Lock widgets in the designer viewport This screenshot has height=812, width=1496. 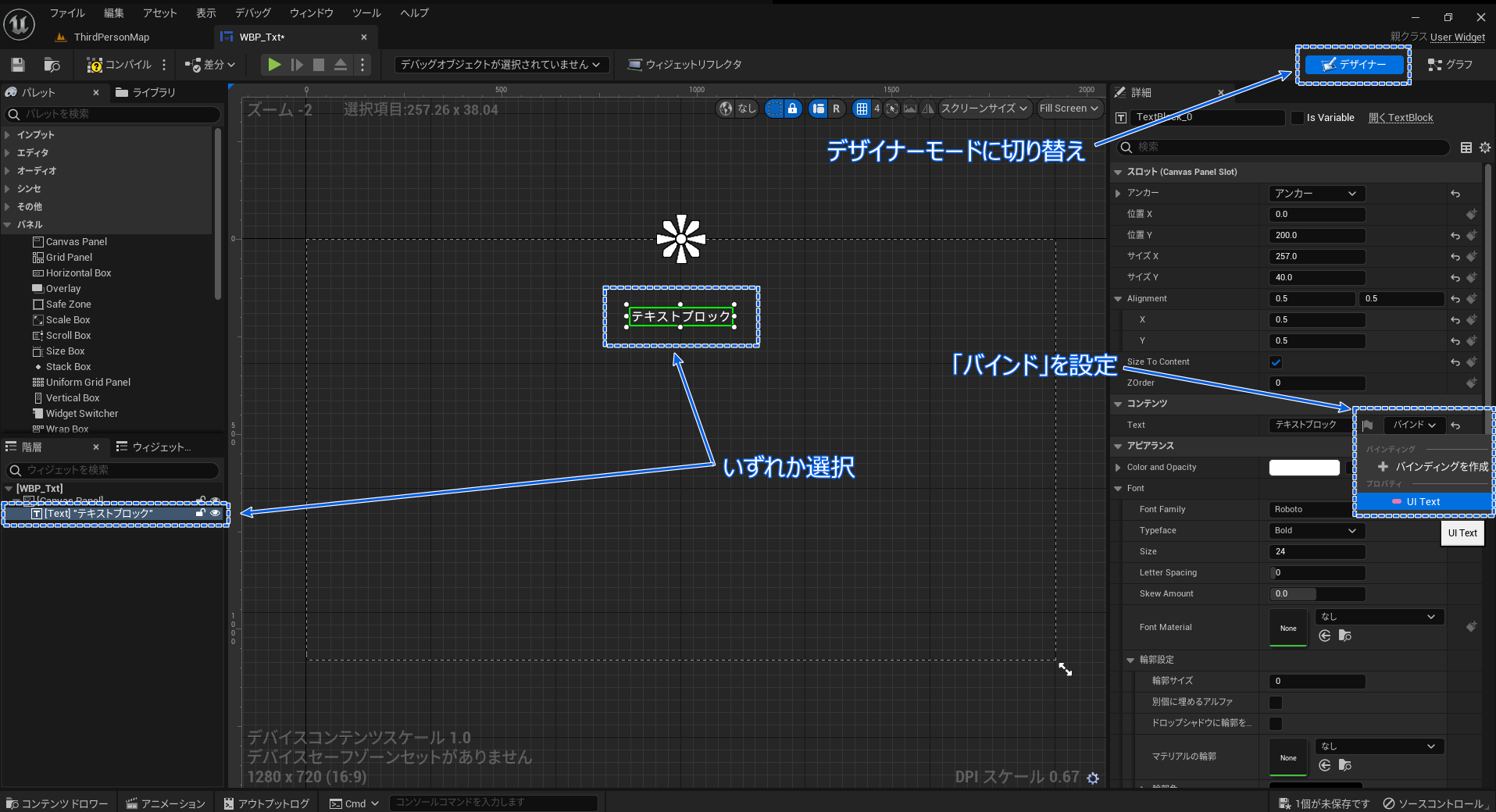792,109
